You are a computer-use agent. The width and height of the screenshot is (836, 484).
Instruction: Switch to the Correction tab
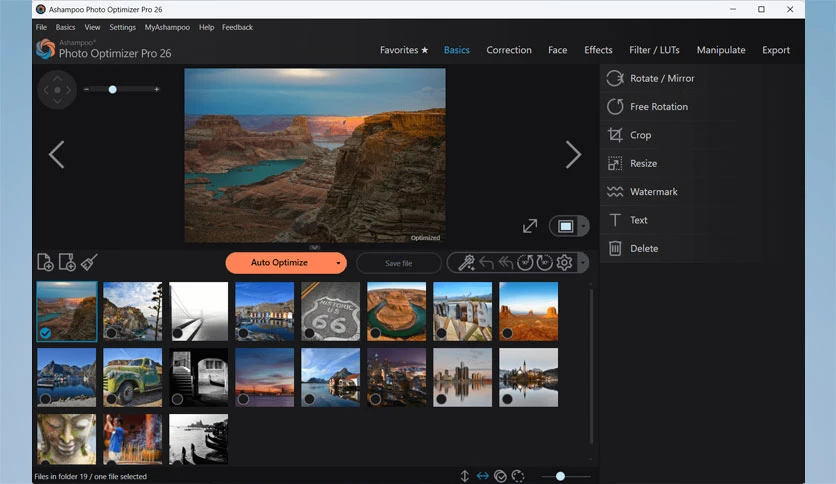tap(509, 50)
